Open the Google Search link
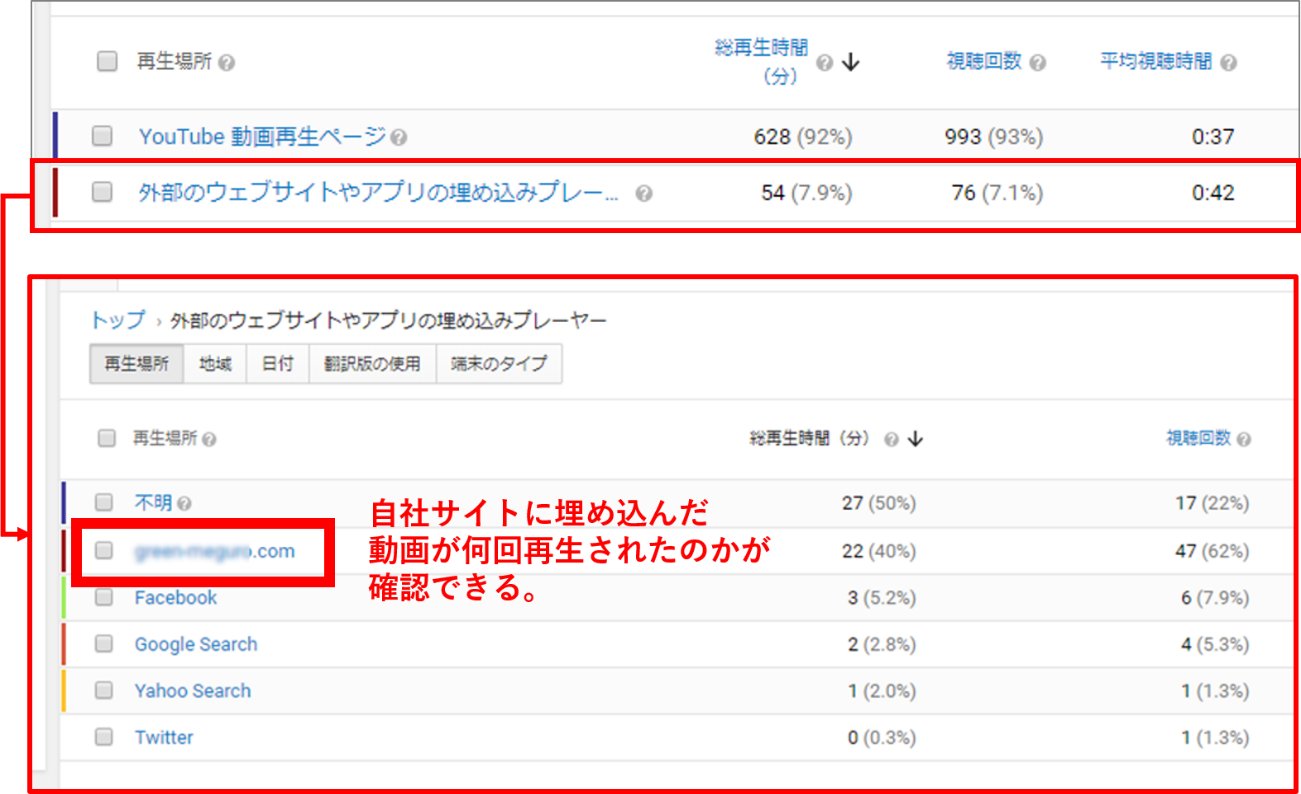 tap(196, 645)
